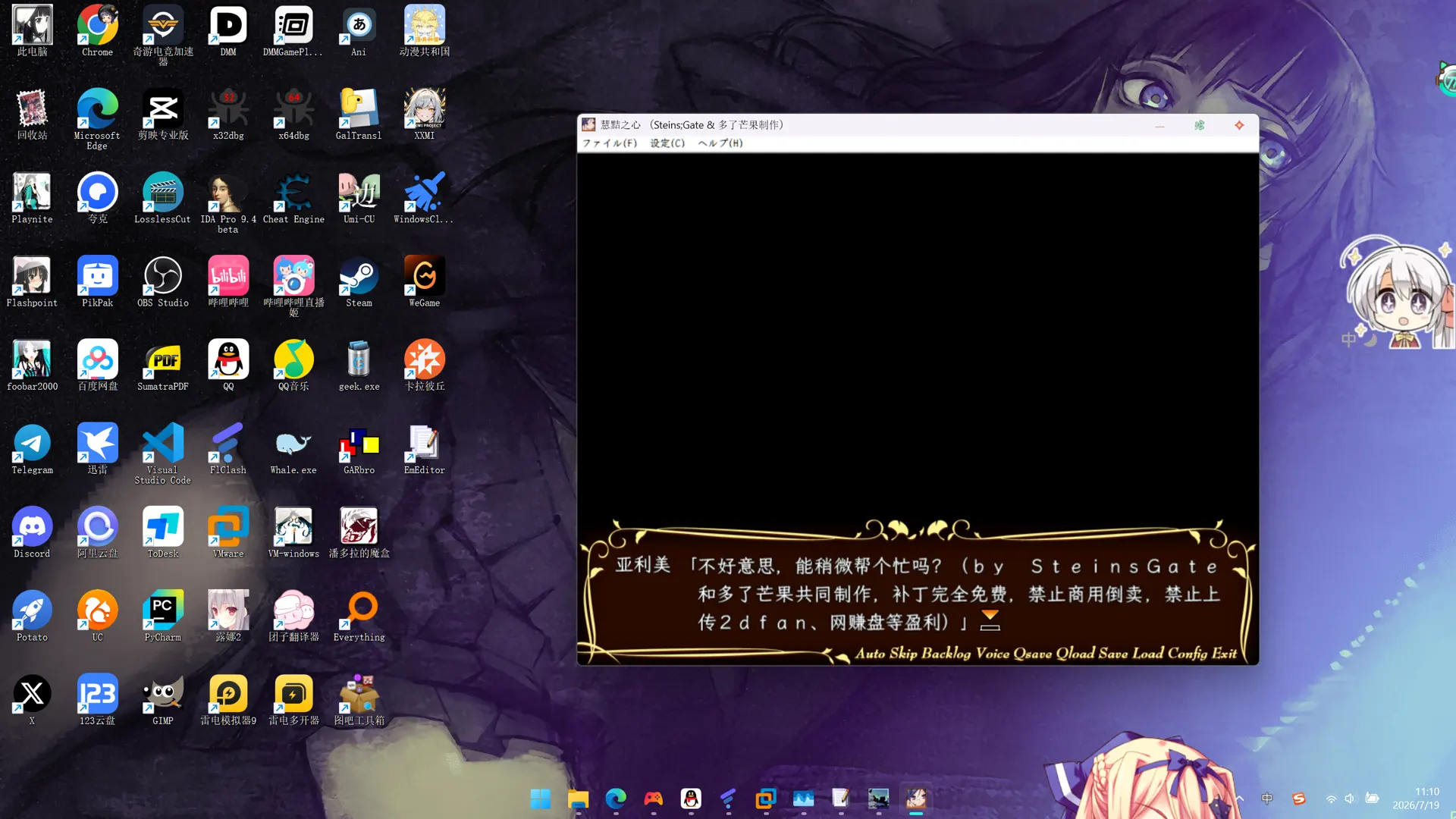Open the ヘルプ(H) menu

(720, 143)
